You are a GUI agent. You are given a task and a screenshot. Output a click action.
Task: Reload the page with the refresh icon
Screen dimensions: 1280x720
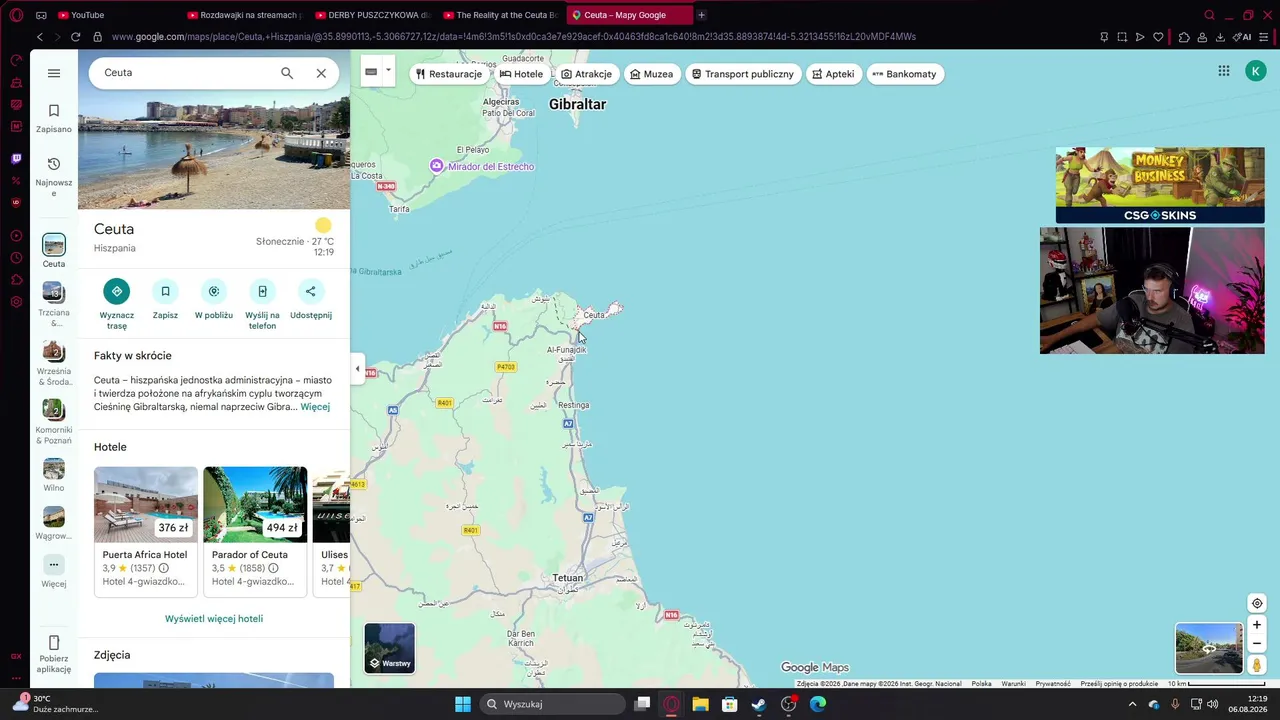coord(75,37)
